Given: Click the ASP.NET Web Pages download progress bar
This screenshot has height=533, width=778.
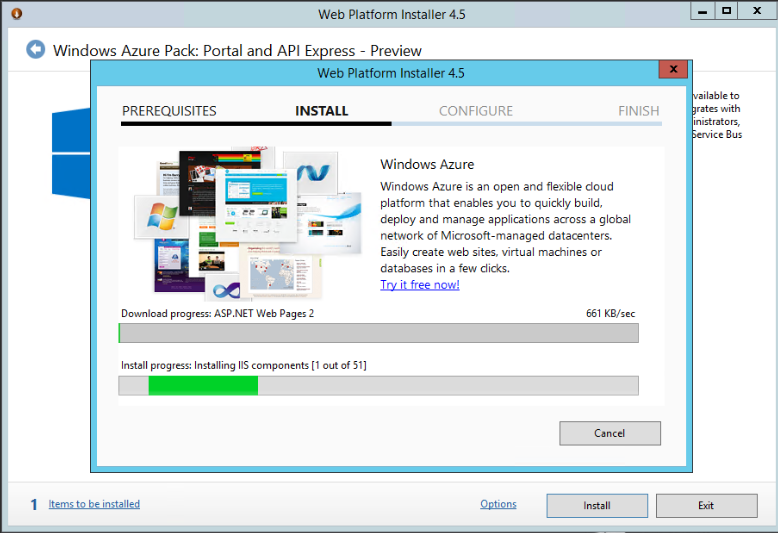Looking at the screenshot, I should coord(378,333).
